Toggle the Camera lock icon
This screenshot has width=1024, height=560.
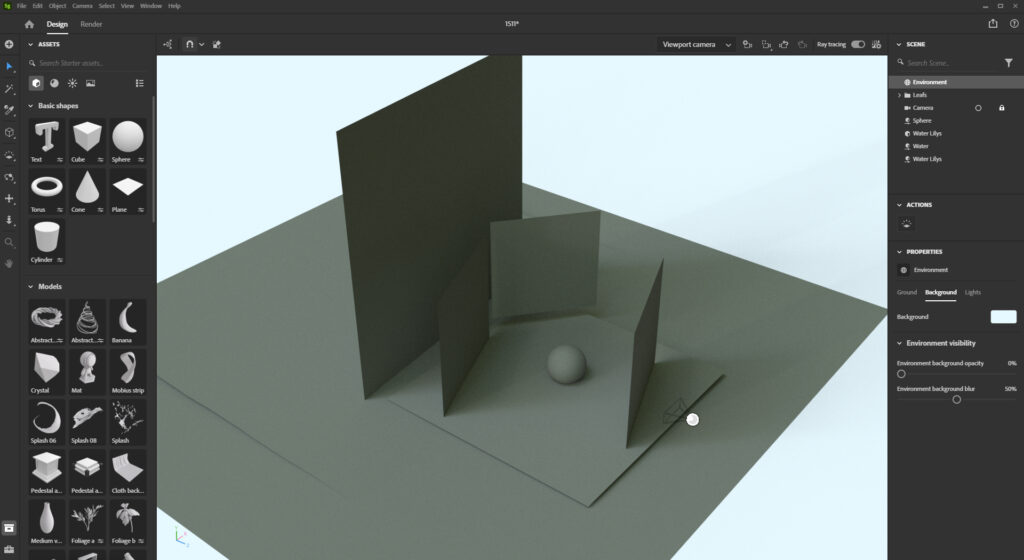click(x=1001, y=108)
